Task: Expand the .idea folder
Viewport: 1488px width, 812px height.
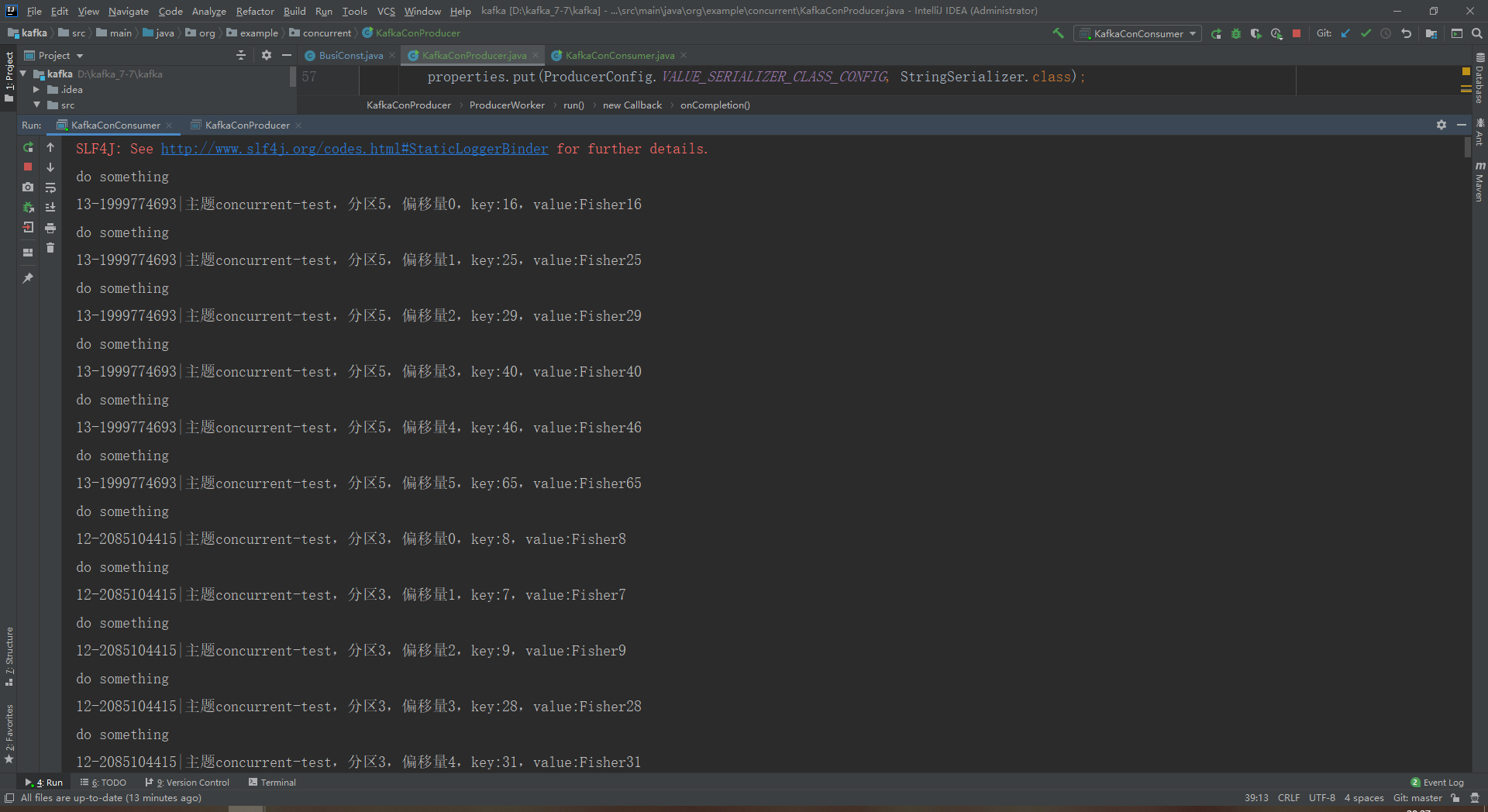Action: [x=36, y=89]
